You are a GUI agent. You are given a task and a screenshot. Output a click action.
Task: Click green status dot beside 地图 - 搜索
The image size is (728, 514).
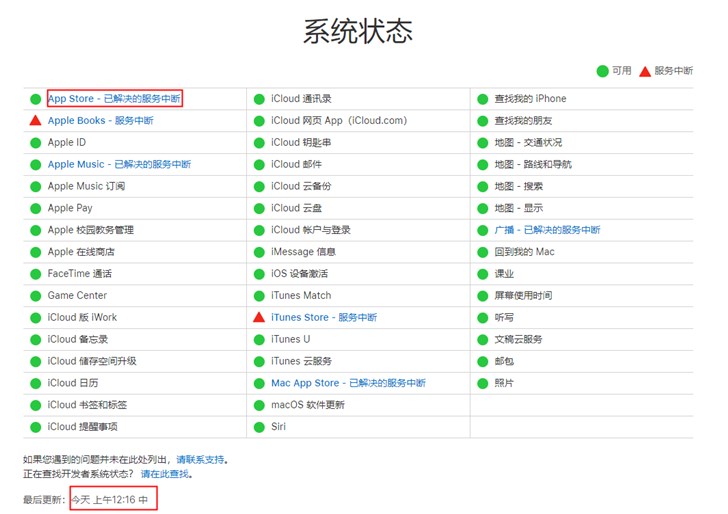pos(483,186)
